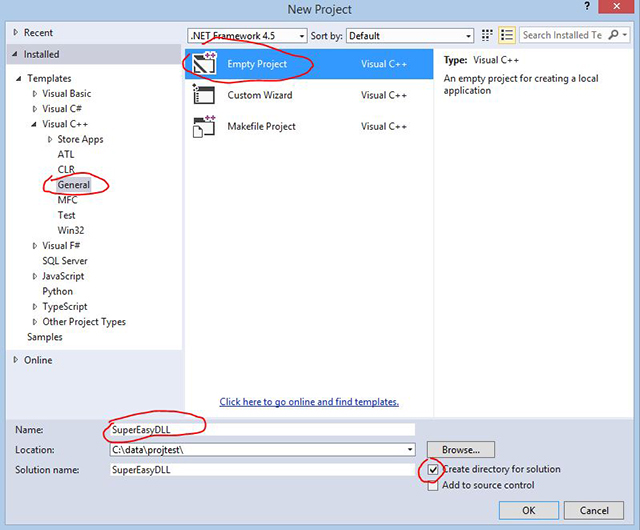Open the Location path dropdown arrow
640x530 pixels.
(x=409, y=450)
